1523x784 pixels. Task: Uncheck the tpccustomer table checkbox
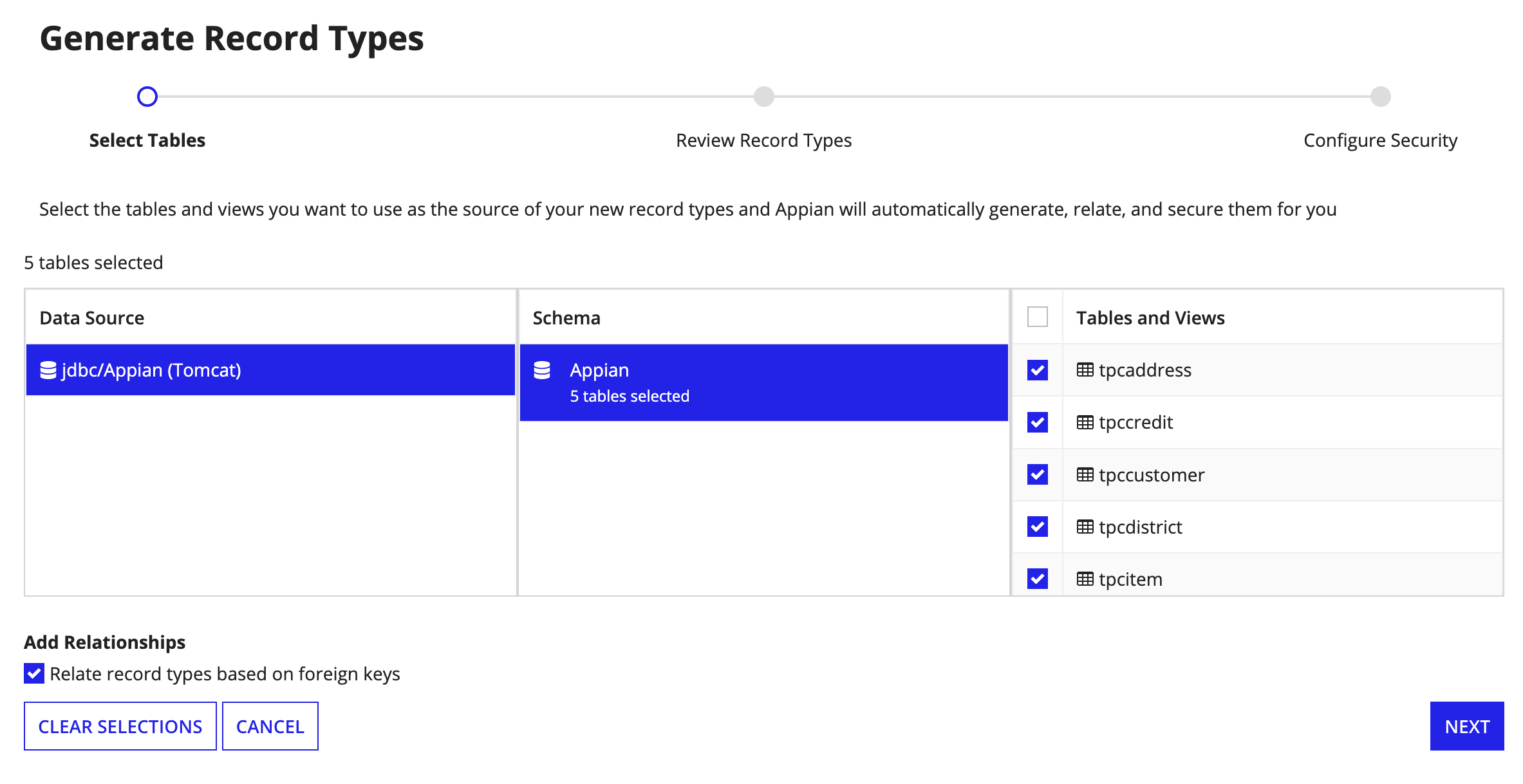tap(1038, 474)
